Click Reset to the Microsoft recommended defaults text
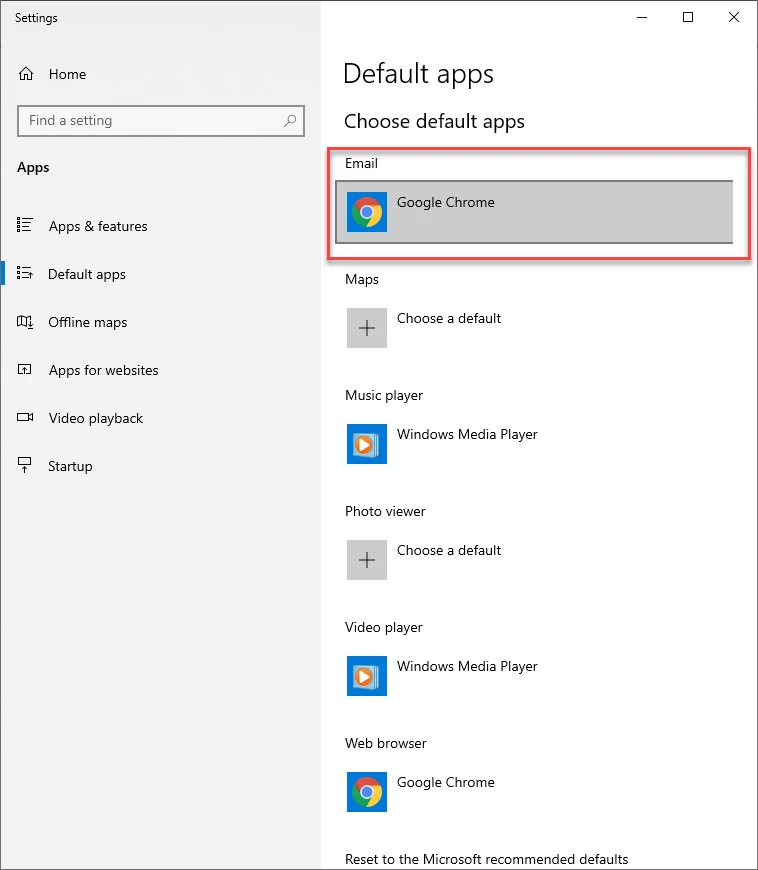The image size is (758, 870). coord(487,859)
